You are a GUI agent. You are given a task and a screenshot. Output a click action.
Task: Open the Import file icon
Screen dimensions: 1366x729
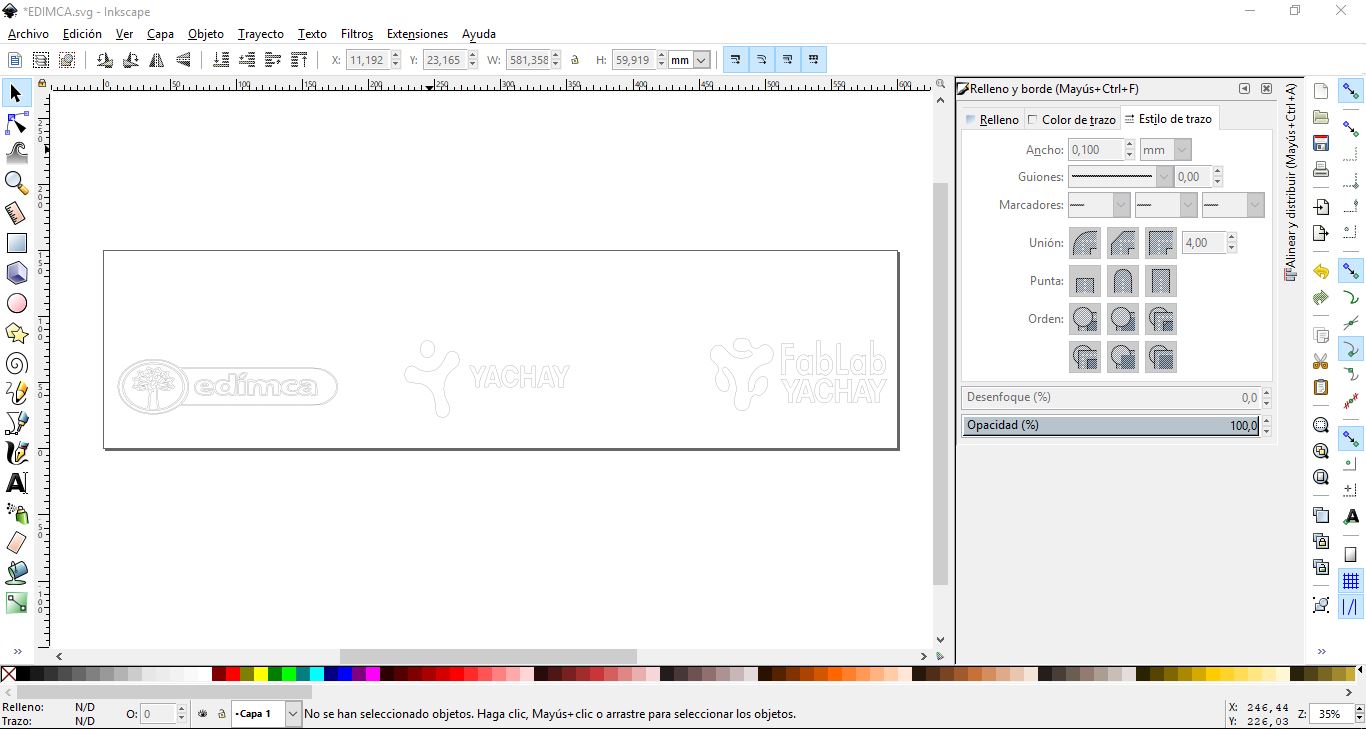[1321, 207]
